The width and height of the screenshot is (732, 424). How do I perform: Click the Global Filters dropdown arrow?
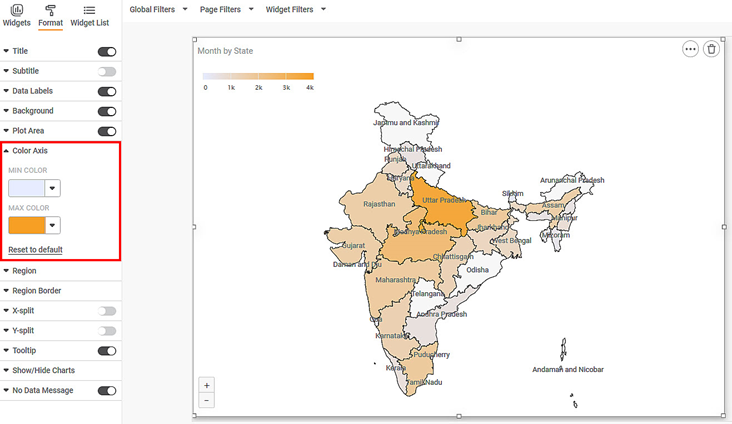184,10
